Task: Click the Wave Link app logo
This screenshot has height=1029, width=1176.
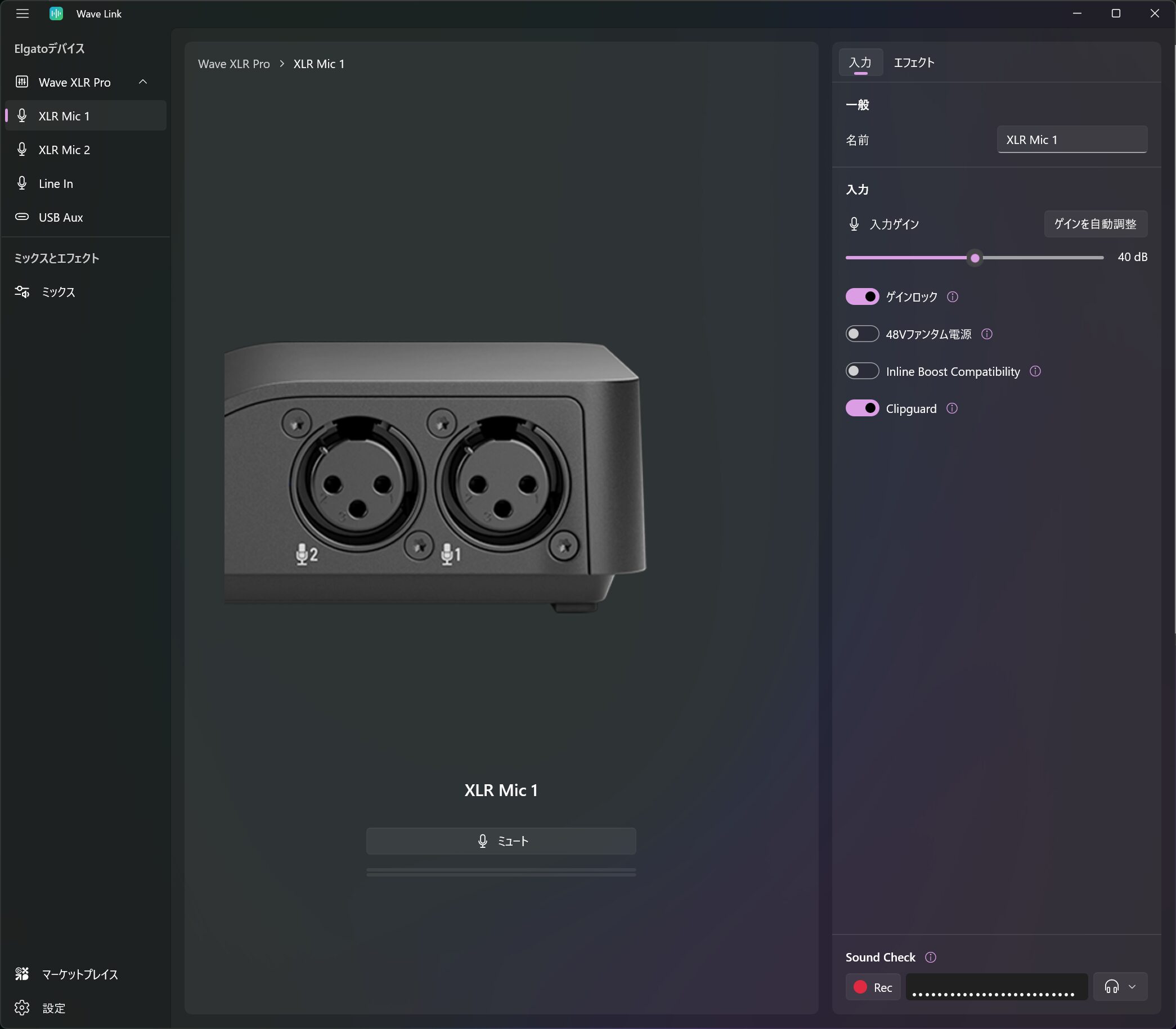Action: pyautogui.click(x=56, y=13)
